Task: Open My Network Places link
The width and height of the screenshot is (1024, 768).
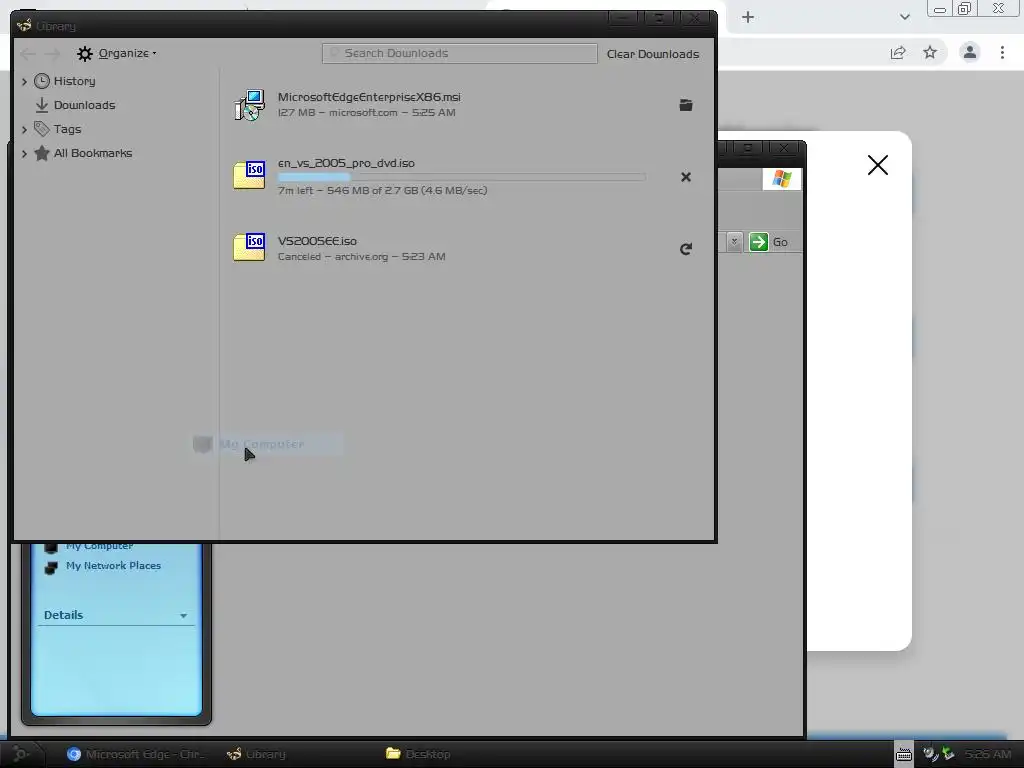Action: [113, 566]
